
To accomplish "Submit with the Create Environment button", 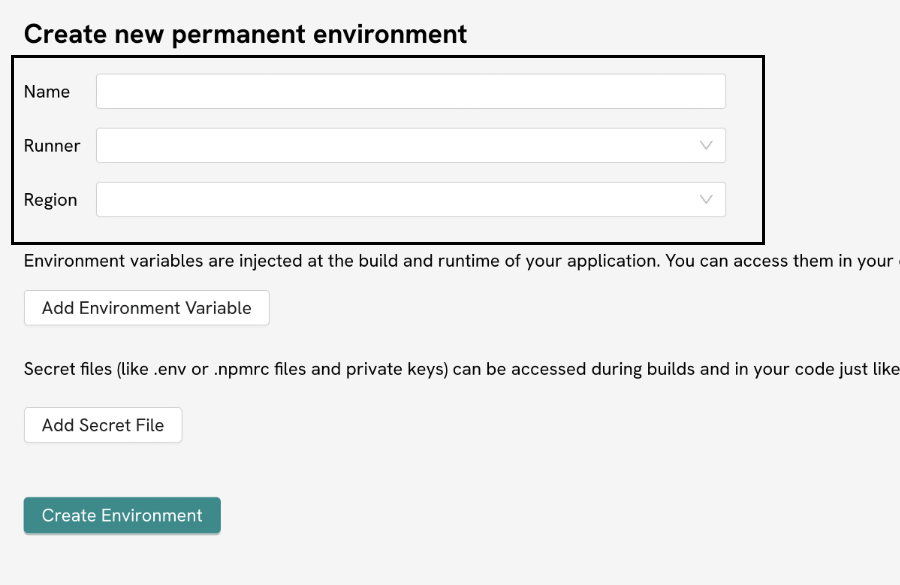I will [122, 515].
